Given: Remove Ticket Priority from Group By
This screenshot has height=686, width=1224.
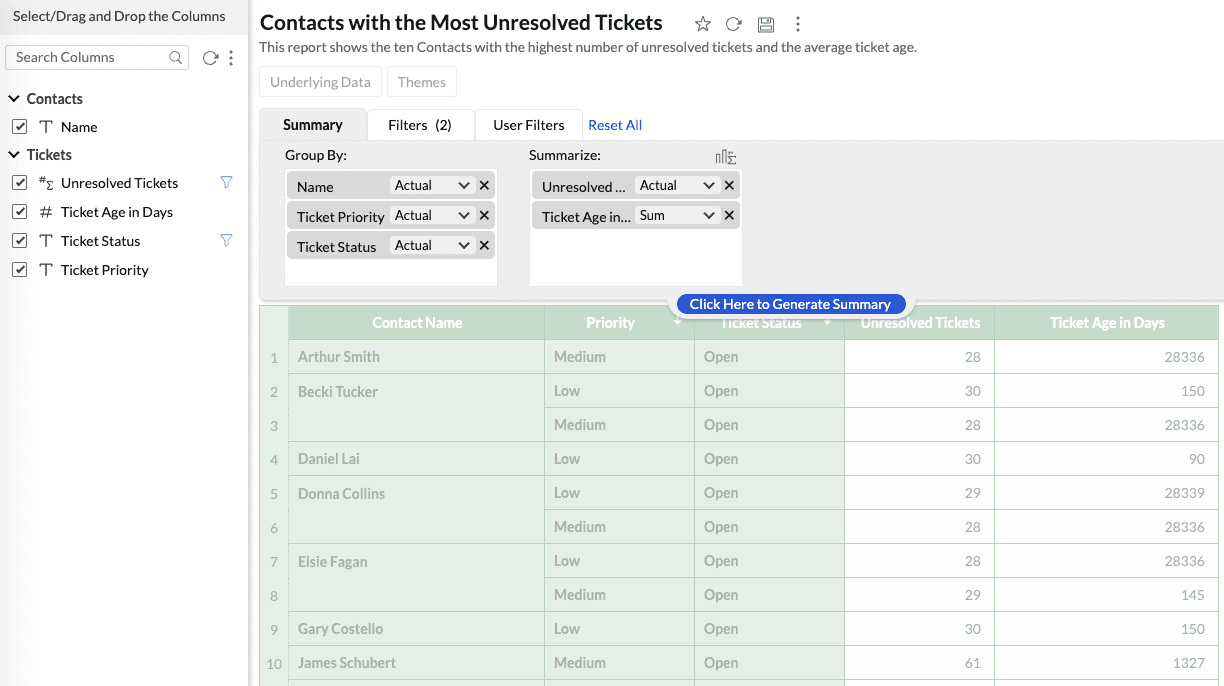Looking at the screenshot, I should (x=484, y=216).
